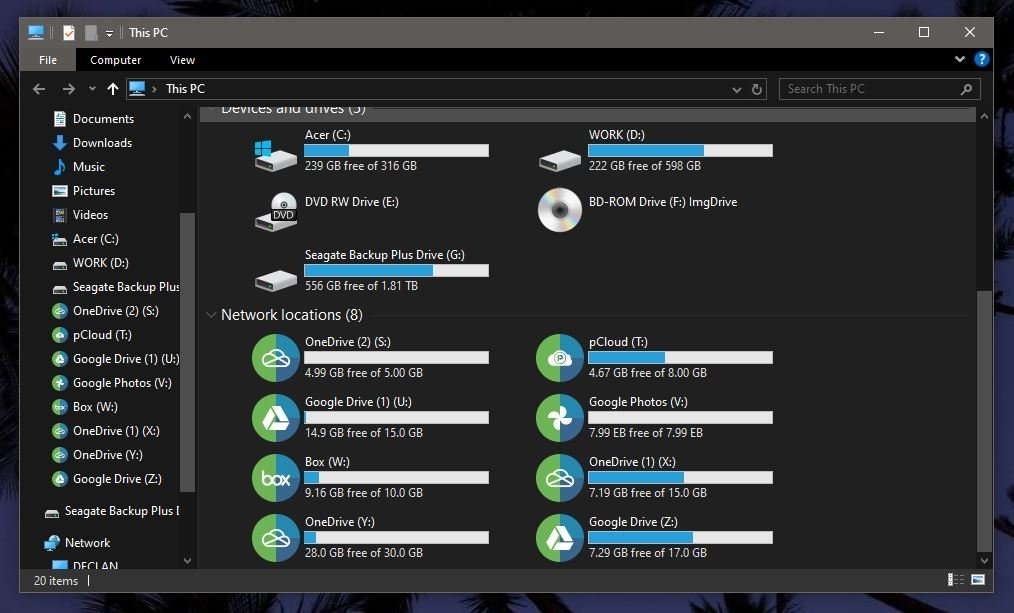Open the View ribbon tab
1014x613 pixels.
point(182,60)
